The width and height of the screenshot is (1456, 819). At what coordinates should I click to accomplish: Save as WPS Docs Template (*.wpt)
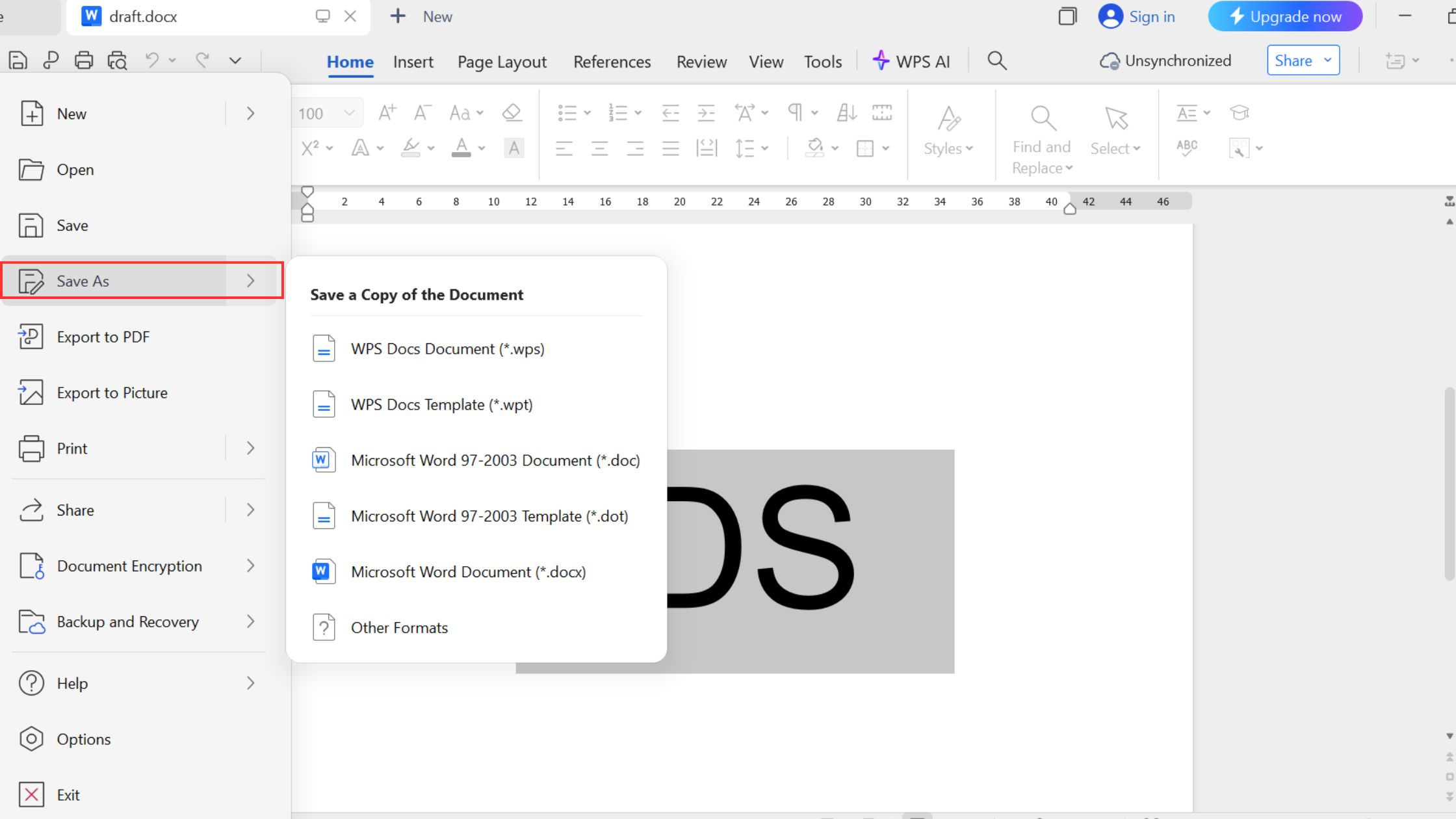click(x=476, y=405)
